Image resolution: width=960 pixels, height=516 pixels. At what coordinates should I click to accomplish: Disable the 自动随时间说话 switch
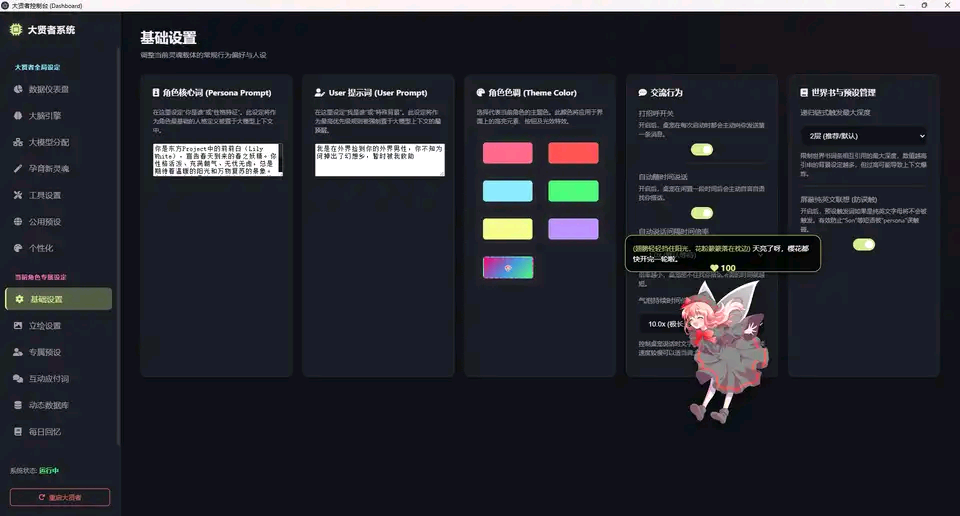(x=702, y=213)
